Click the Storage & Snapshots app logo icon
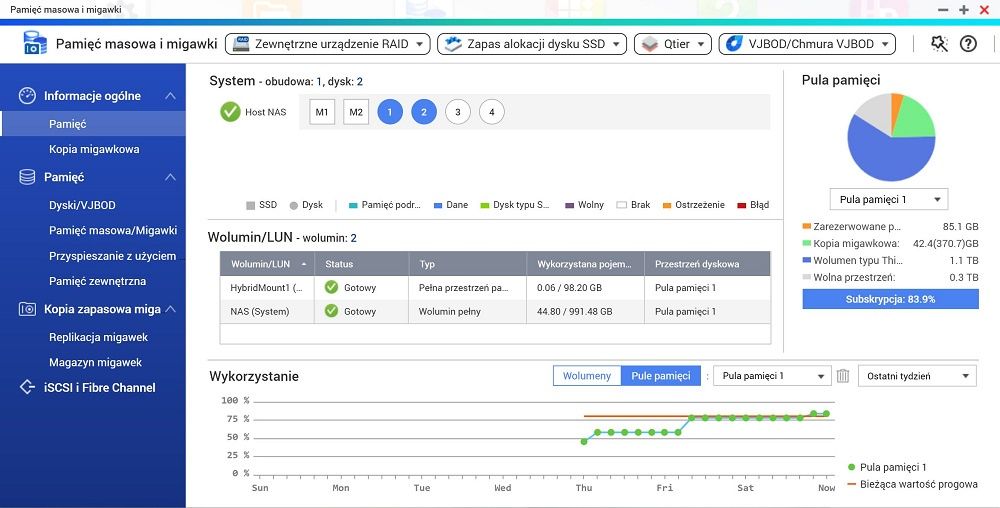Screen dimensions: 1000x508 [x=35, y=43]
